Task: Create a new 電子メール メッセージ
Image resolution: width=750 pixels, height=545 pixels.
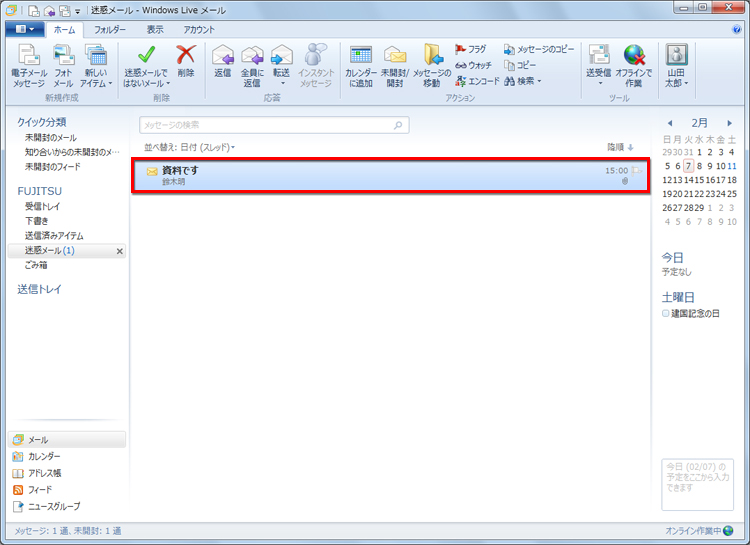Action: (x=29, y=65)
